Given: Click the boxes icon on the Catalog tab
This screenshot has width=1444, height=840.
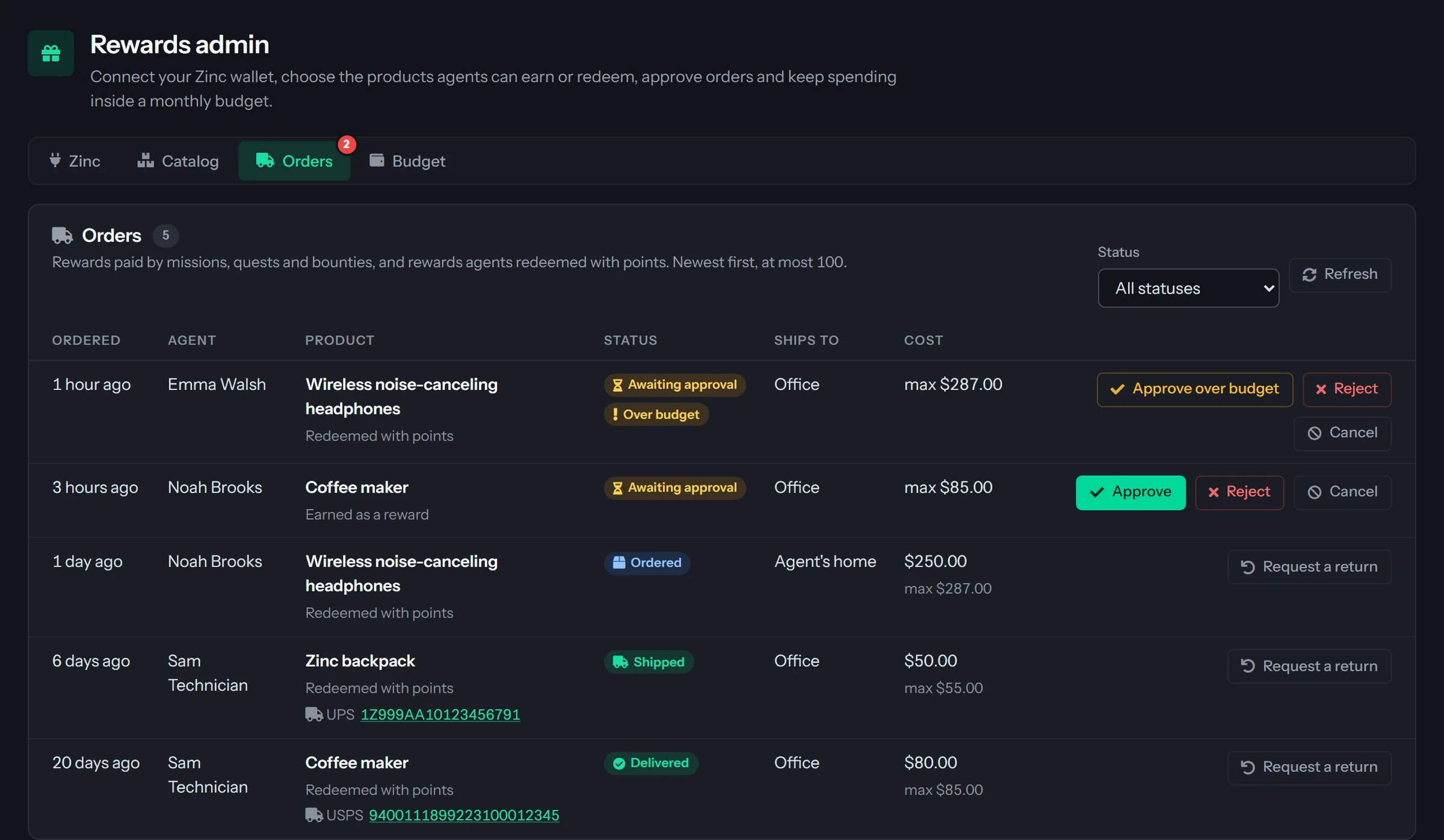Looking at the screenshot, I should 145,160.
